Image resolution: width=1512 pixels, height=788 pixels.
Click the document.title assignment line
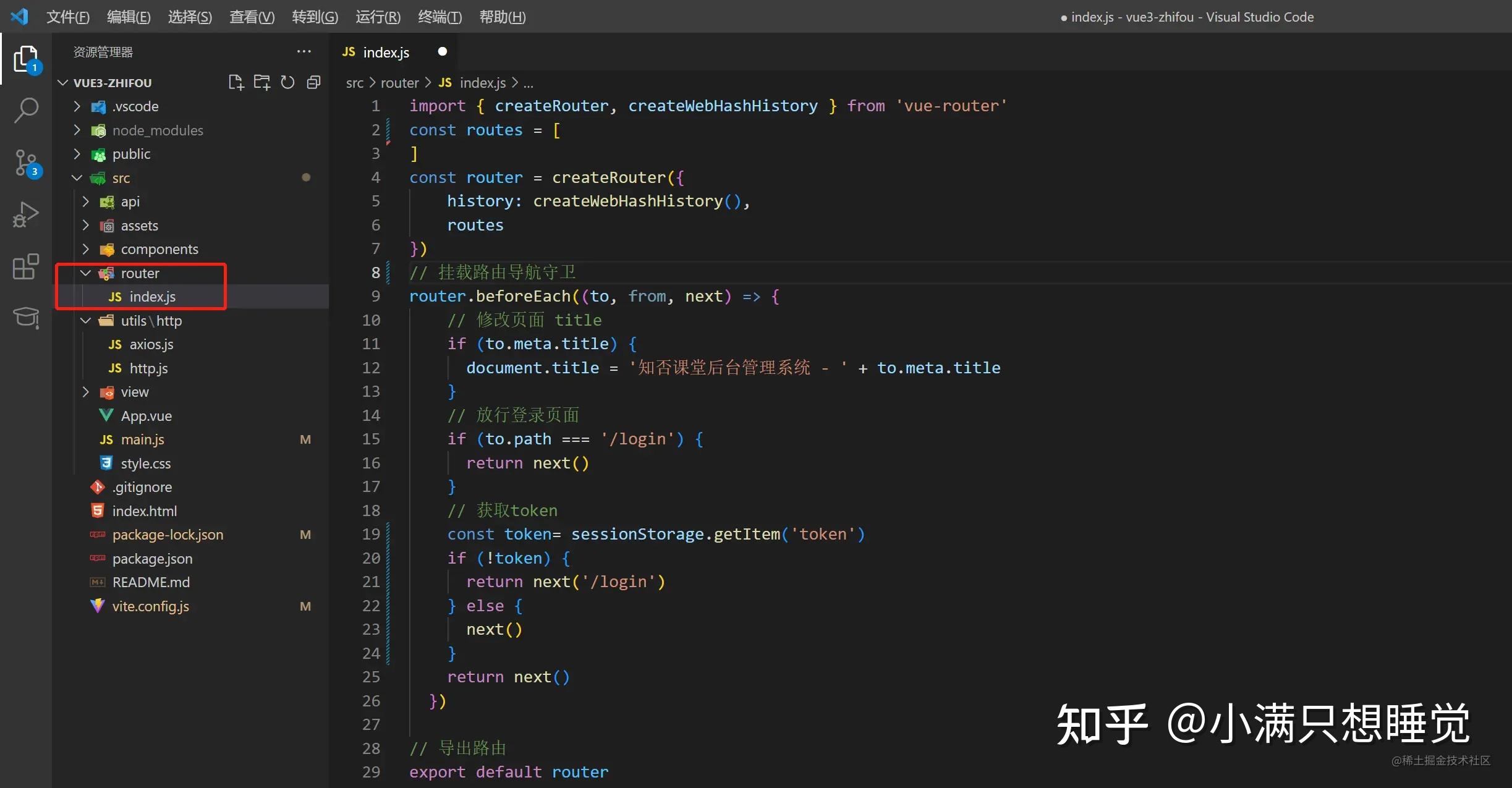733,368
